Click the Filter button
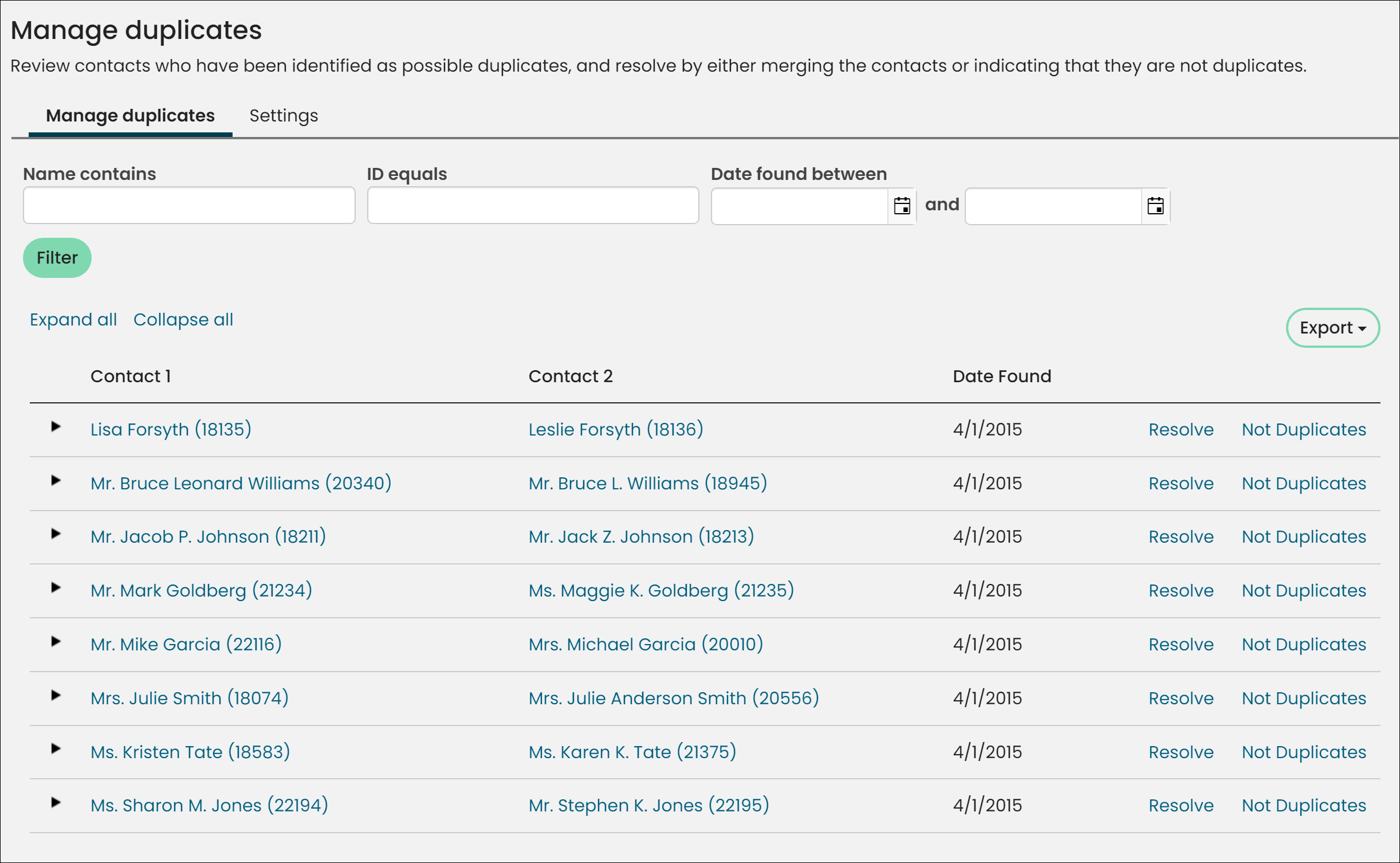This screenshot has width=1400, height=863. pyautogui.click(x=58, y=258)
